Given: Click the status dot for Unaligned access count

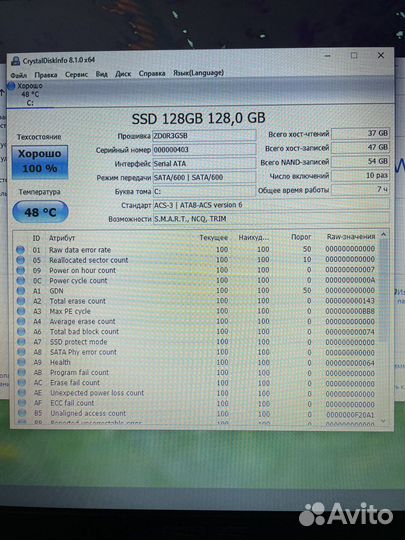Looking at the screenshot, I should (22, 413).
